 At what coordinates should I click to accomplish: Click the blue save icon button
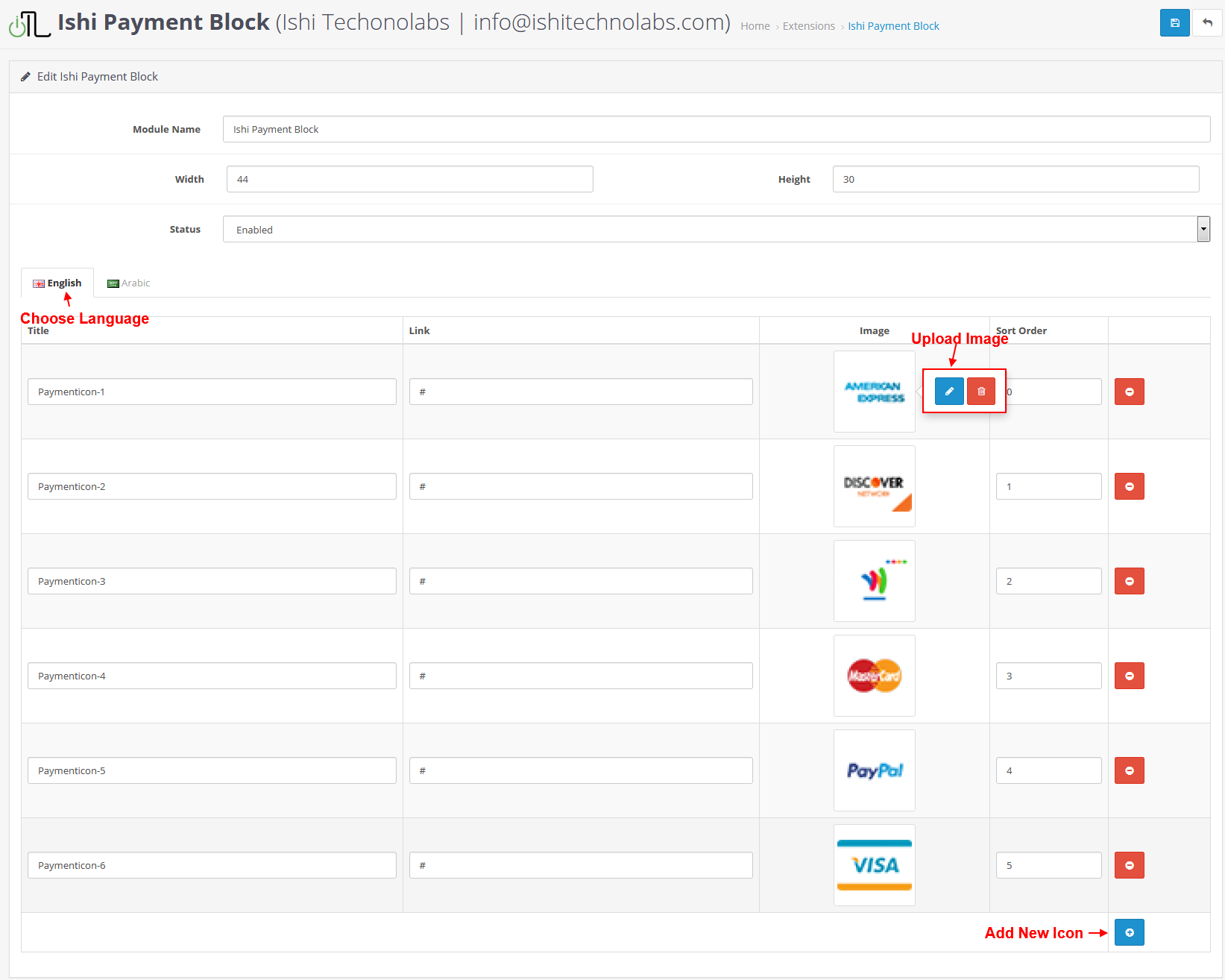pyautogui.click(x=1174, y=23)
